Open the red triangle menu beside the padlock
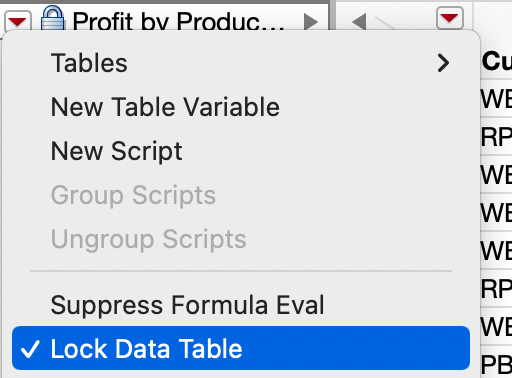Screen dimensions: 512x378 click(x=18, y=21)
